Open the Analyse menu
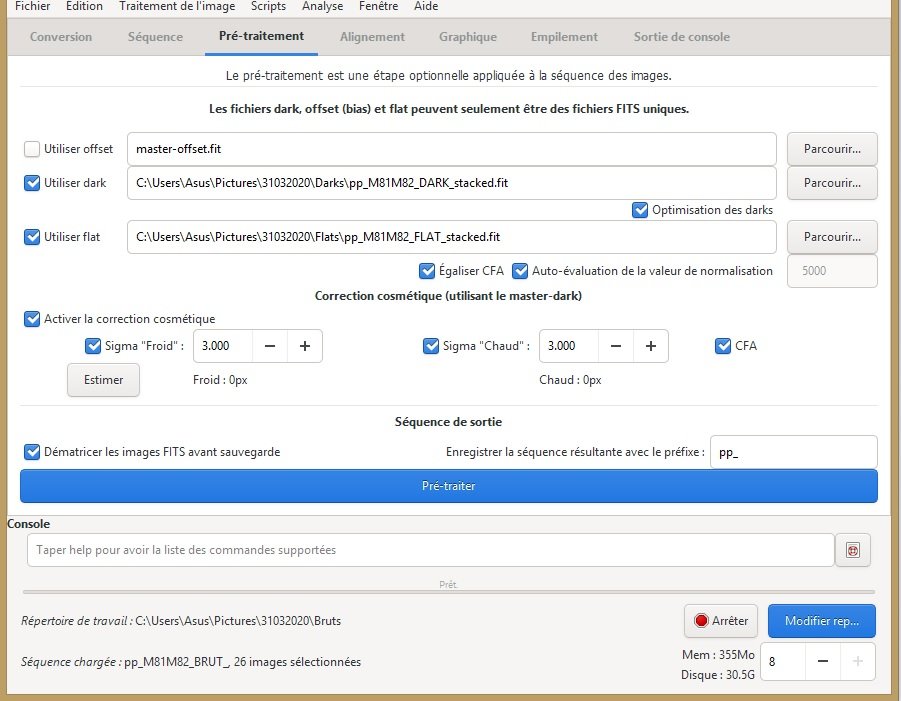This screenshot has width=901, height=701. (x=322, y=6)
